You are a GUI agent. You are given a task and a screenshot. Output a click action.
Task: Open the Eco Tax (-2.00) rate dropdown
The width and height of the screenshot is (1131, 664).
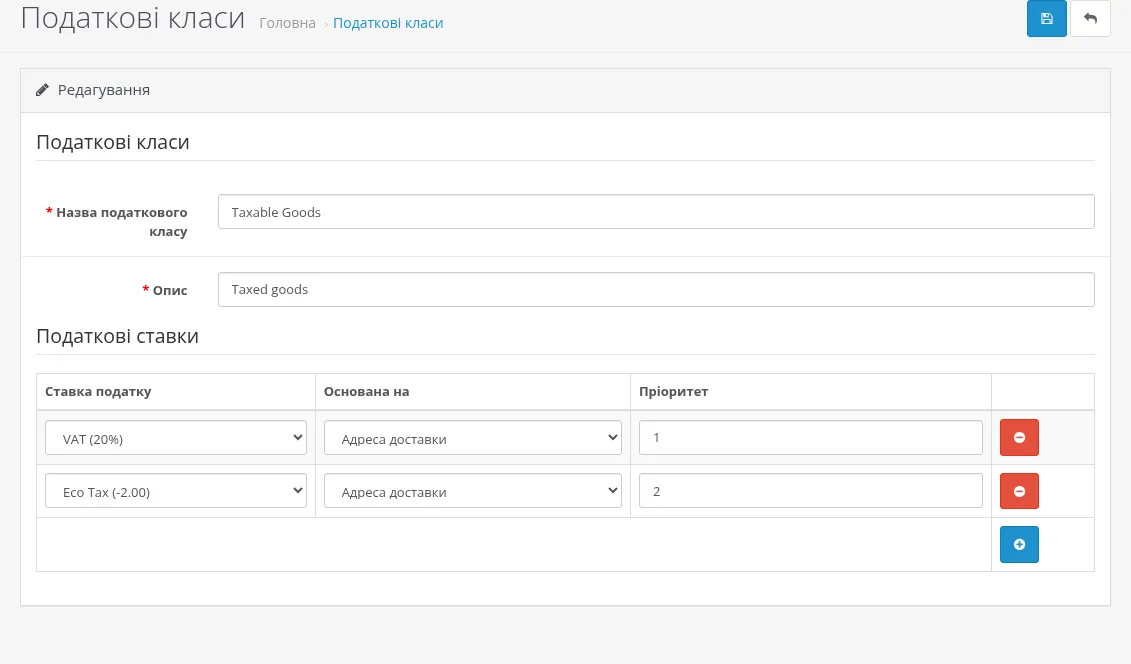click(x=176, y=492)
